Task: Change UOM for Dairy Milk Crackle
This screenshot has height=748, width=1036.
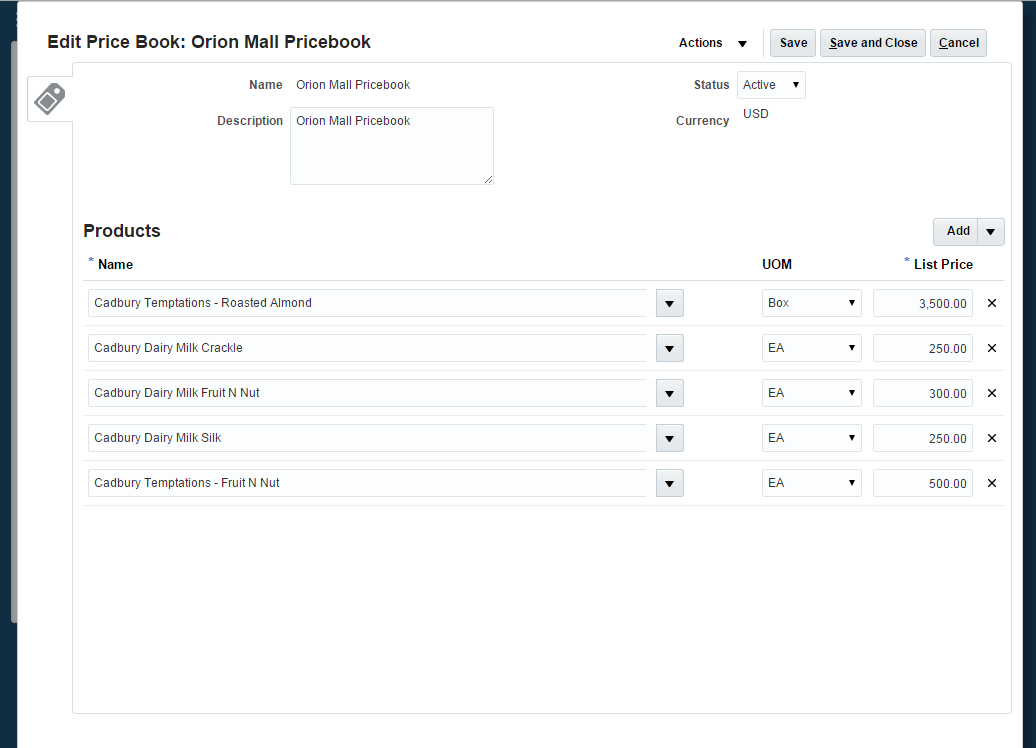Action: (811, 348)
